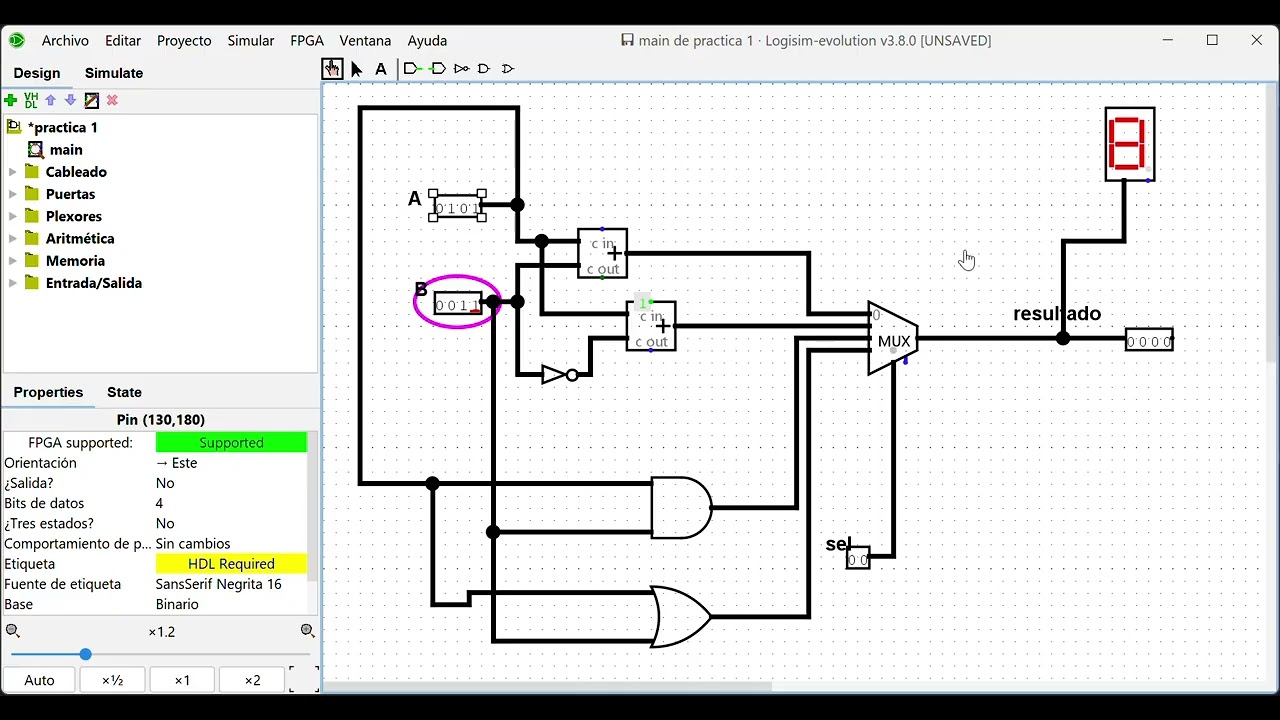Select the Text tool A
Viewport: 1280px width, 720px height.
(381, 69)
